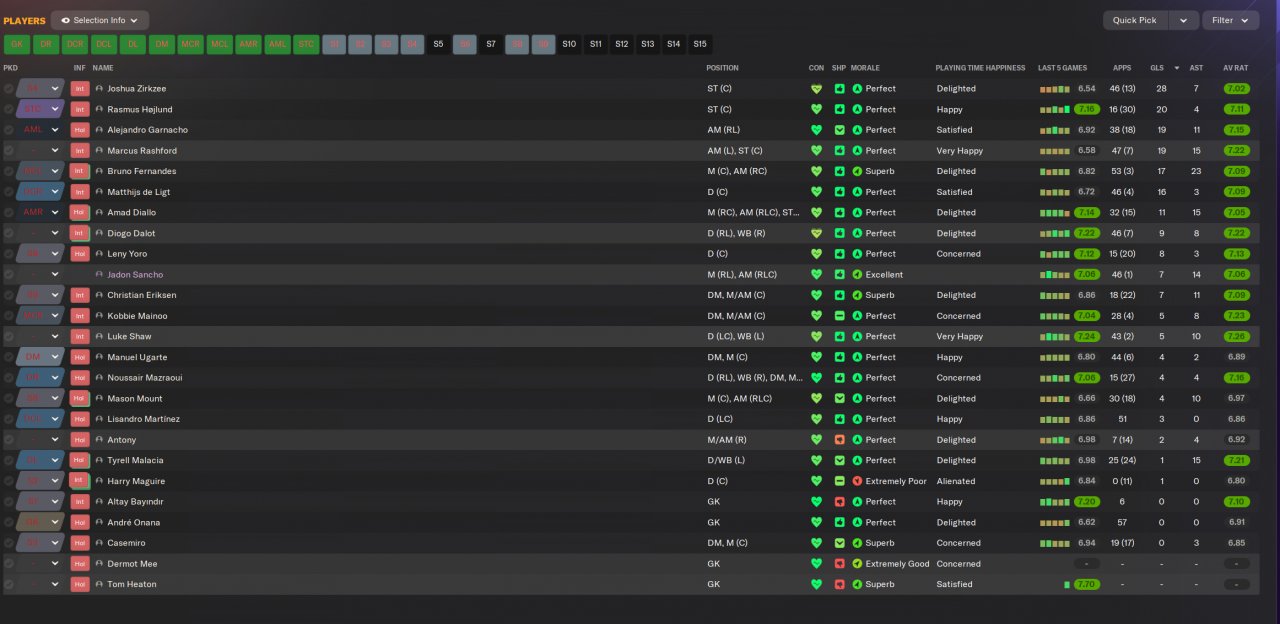This screenshot has width=1280, height=624.
Task: Click the profile icon next to Casemiro
Action: pyautogui.click(x=100, y=543)
